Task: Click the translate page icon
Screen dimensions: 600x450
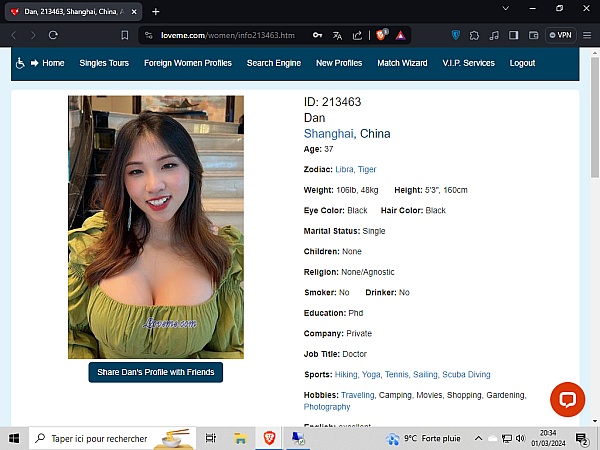Action: 337,36
